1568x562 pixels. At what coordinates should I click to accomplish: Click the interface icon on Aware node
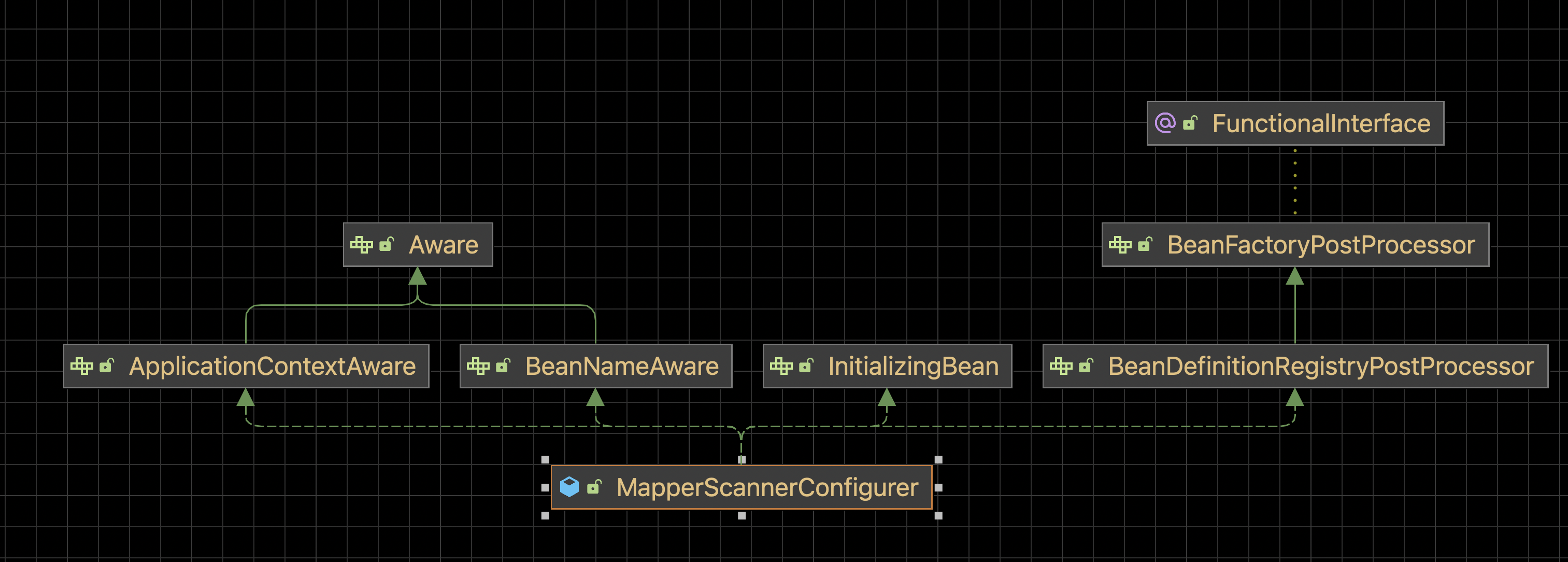click(362, 244)
